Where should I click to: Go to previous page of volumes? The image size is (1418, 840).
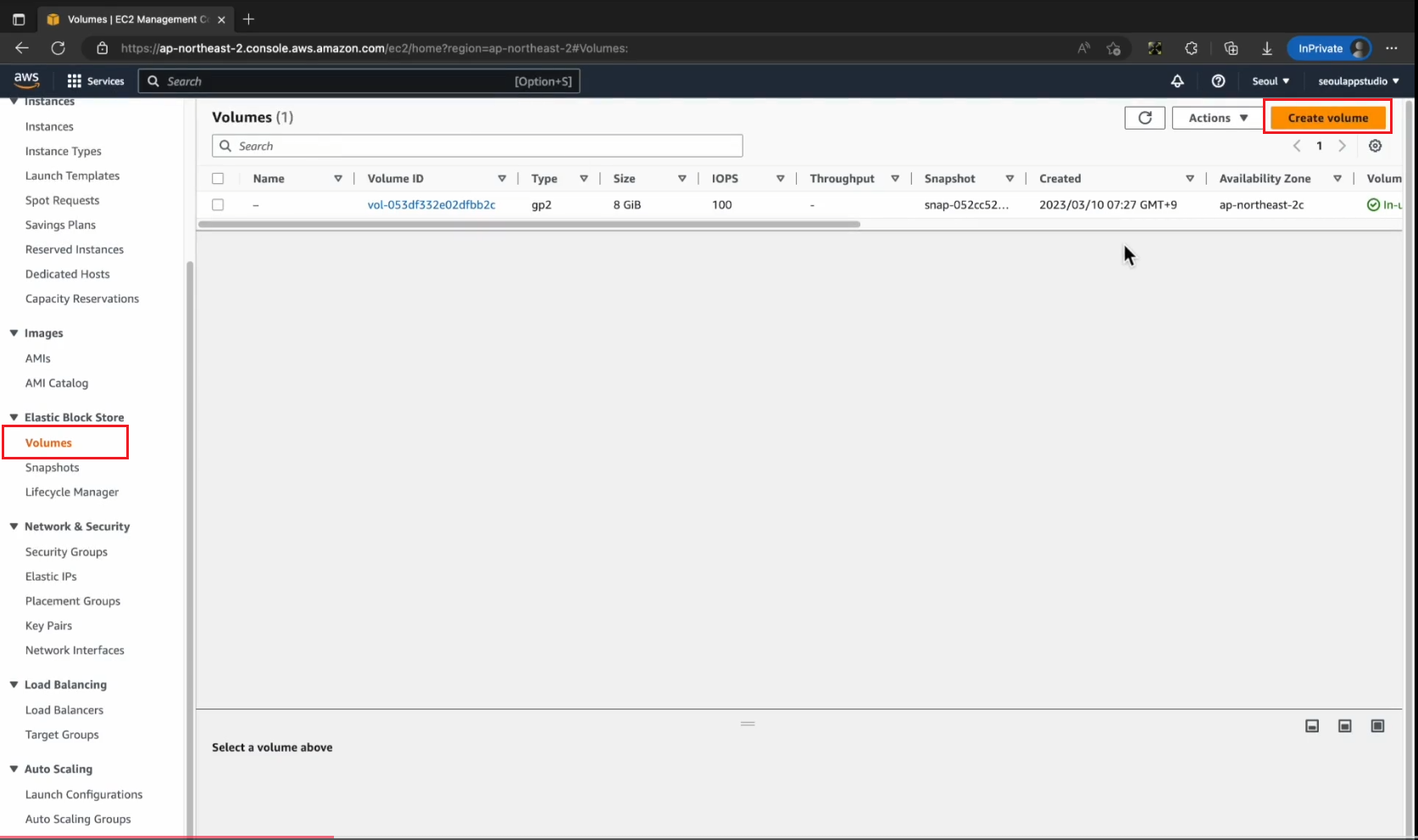1297,146
